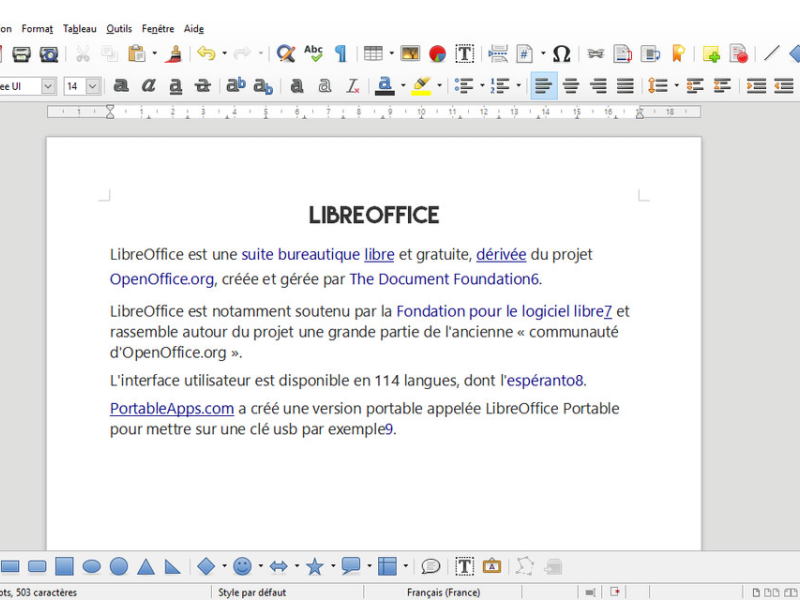Expand the font color palette dropdown
The height and width of the screenshot is (600, 800).
pyautogui.click(x=403, y=86)
